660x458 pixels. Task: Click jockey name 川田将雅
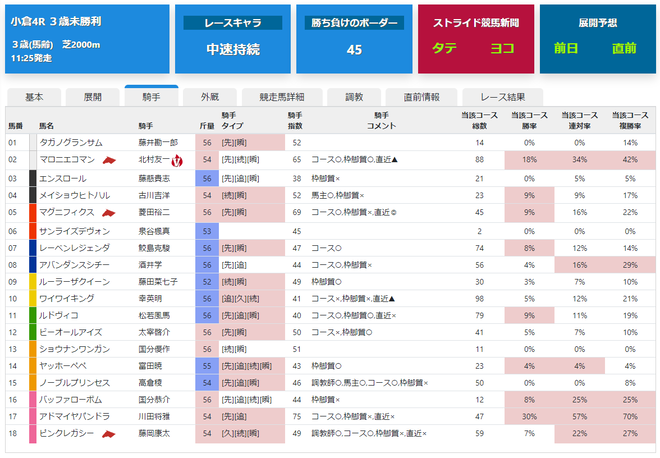tap(154, 417)
